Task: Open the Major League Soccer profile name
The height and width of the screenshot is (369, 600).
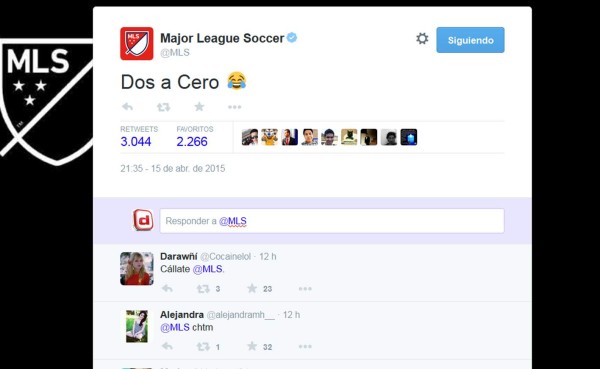Action: tap(222, 38)
